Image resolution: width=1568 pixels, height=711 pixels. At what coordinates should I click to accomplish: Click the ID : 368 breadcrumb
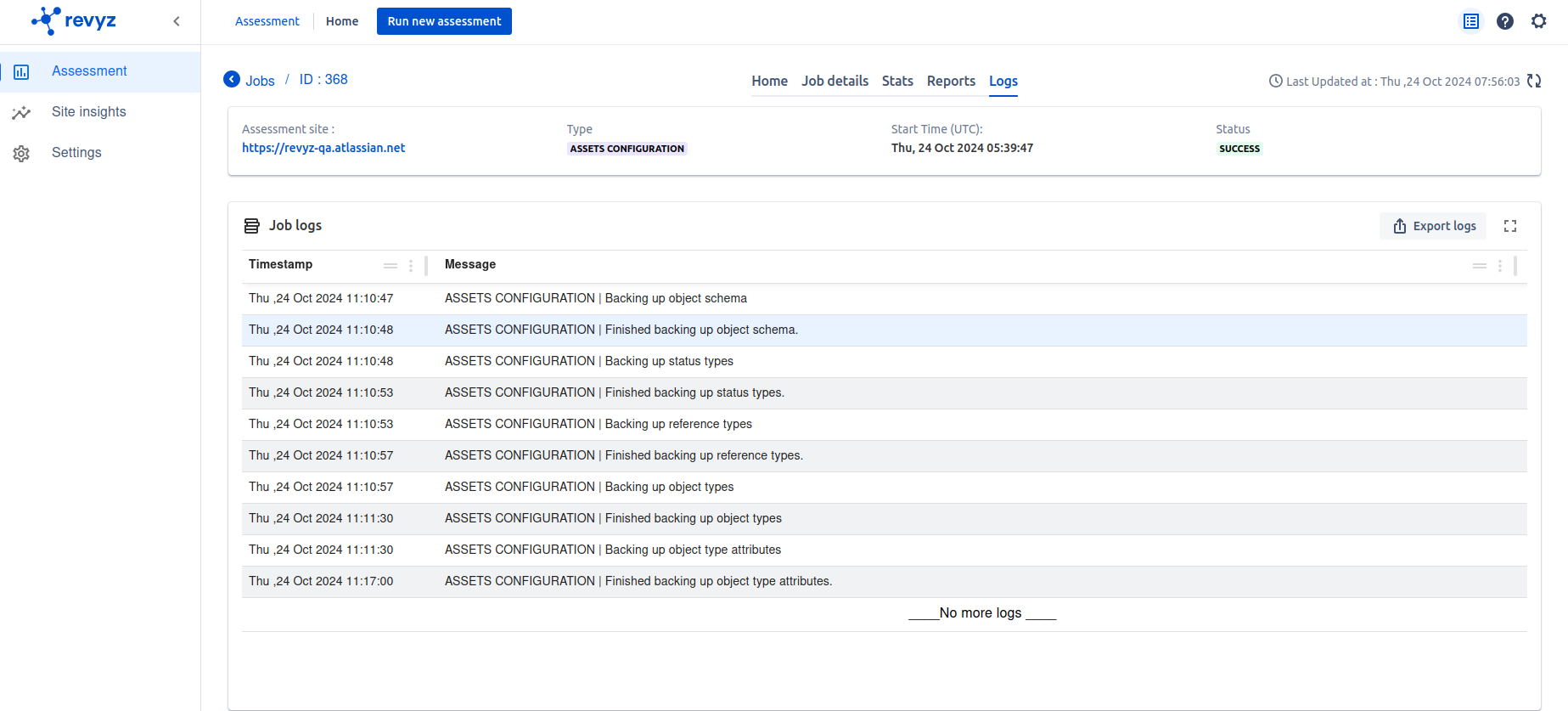click(323, 79)
